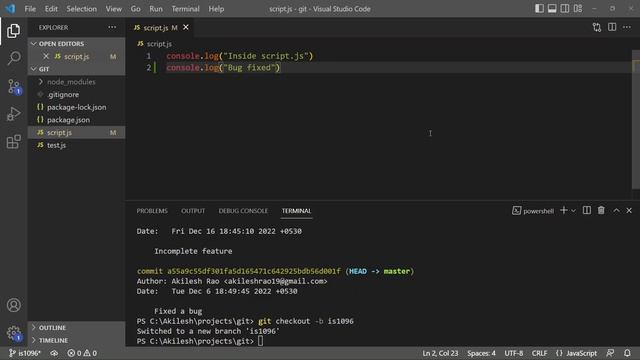Collapse the Open Editors section
The width and height of the screenshot is (640, 360).
point(76,44)
